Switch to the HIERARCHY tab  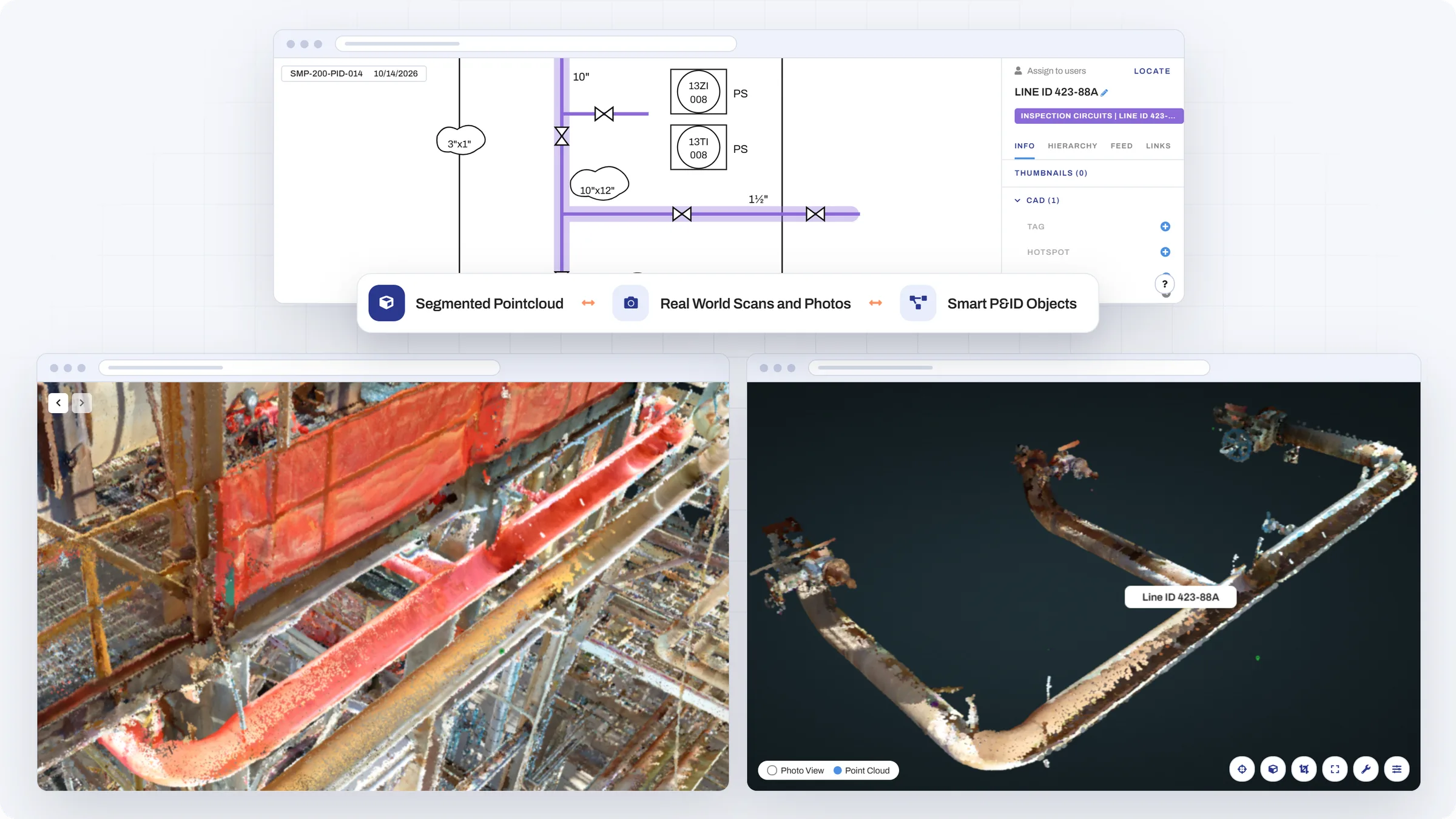pos(1072,146)
